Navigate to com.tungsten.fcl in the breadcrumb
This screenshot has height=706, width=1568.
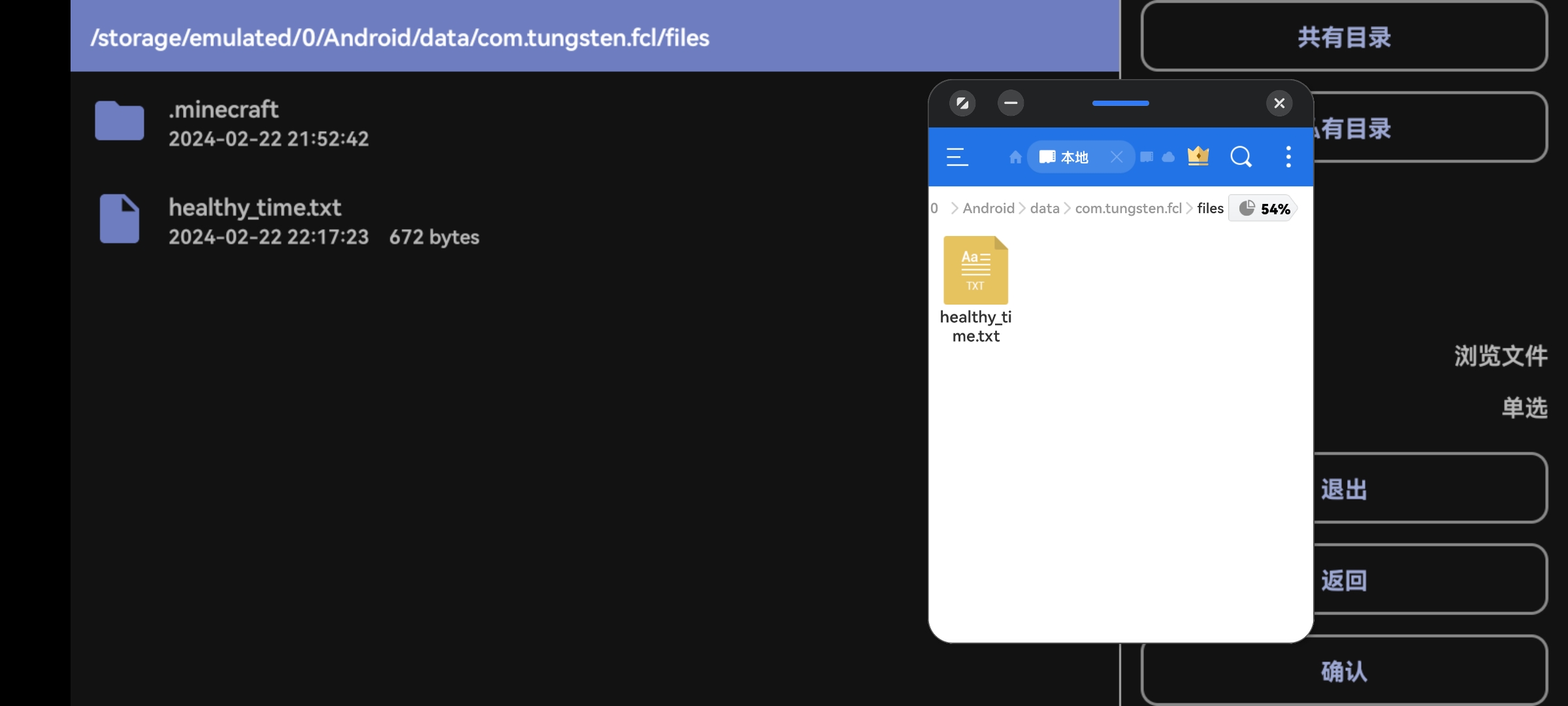coord(1128,209)
